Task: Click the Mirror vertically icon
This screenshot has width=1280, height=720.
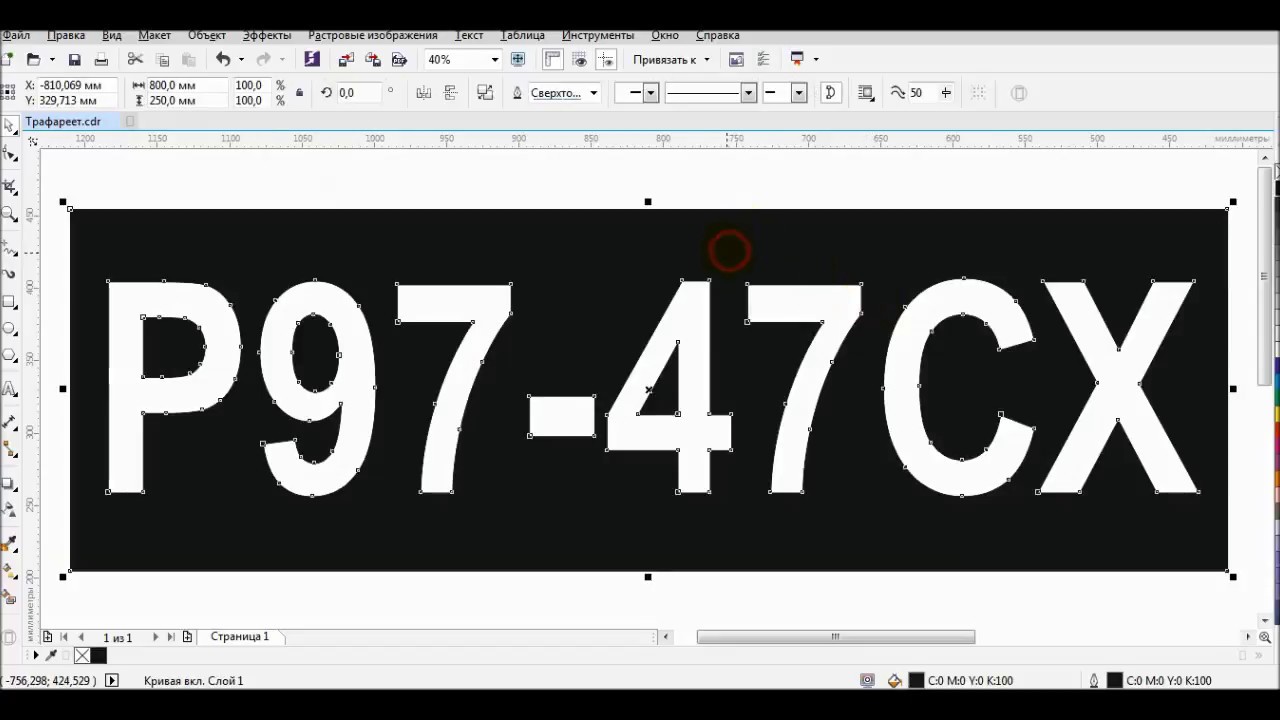Action: click(x=450, y=93)
